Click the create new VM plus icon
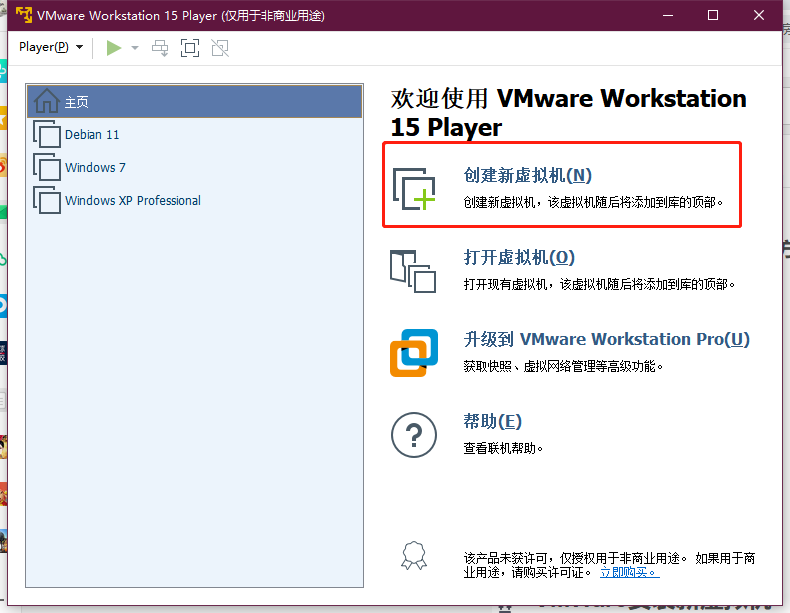790x613 pixels. click(414, 189)
